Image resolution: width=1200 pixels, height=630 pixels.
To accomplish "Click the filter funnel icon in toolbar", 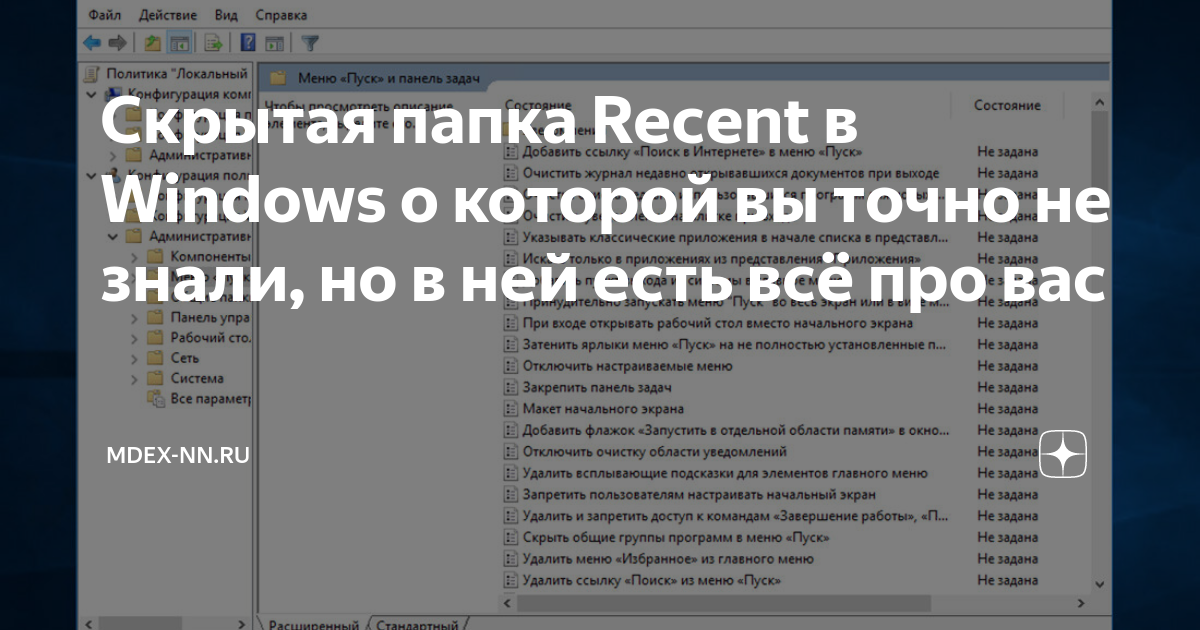I will 310,42.
